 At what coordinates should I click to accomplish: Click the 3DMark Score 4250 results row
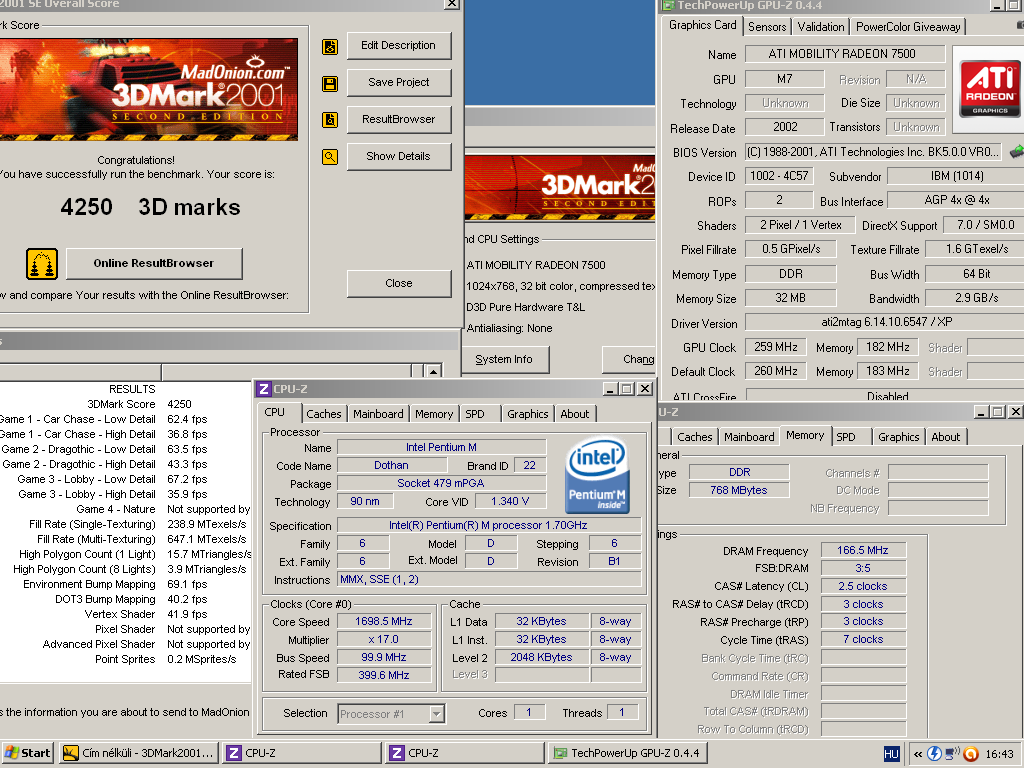[125, 404]
